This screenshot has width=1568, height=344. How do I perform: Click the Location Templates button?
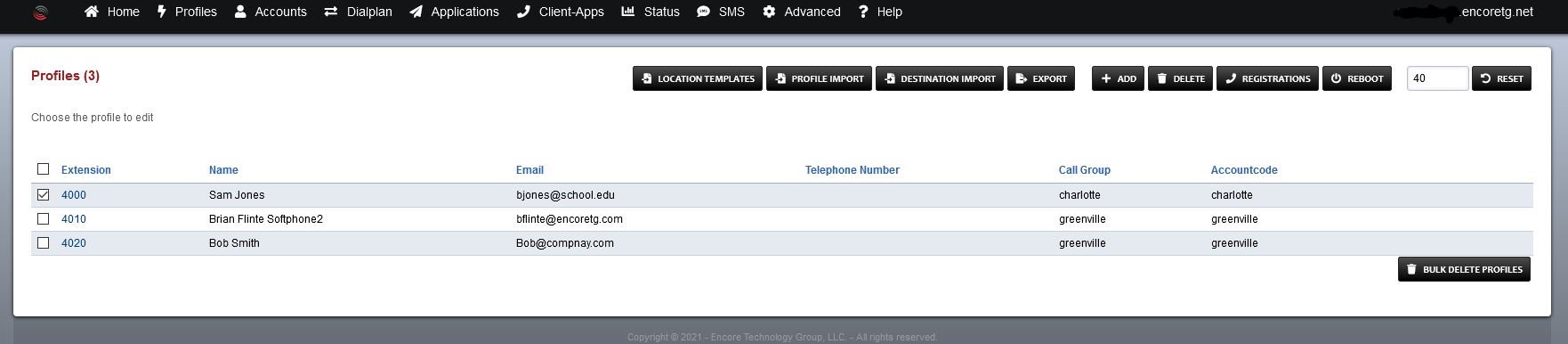point(698,78)
